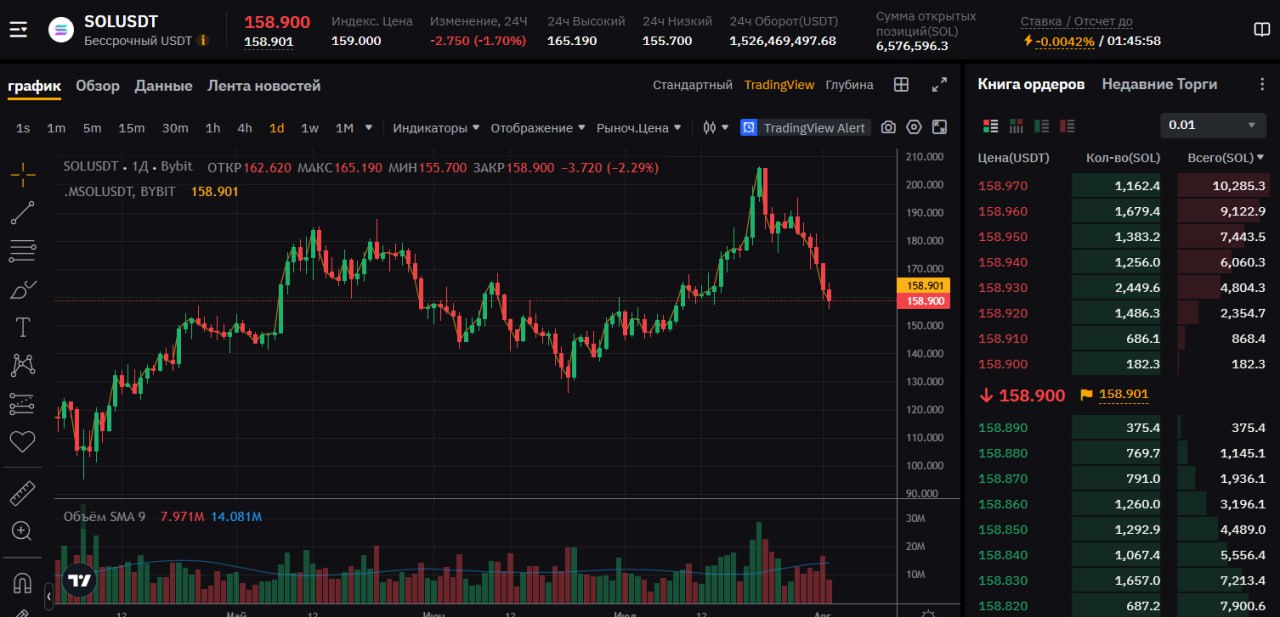The image size is (1280, 617).
Task: Switch to Недавние Торги tab
Action: (x=1158, y=84)
